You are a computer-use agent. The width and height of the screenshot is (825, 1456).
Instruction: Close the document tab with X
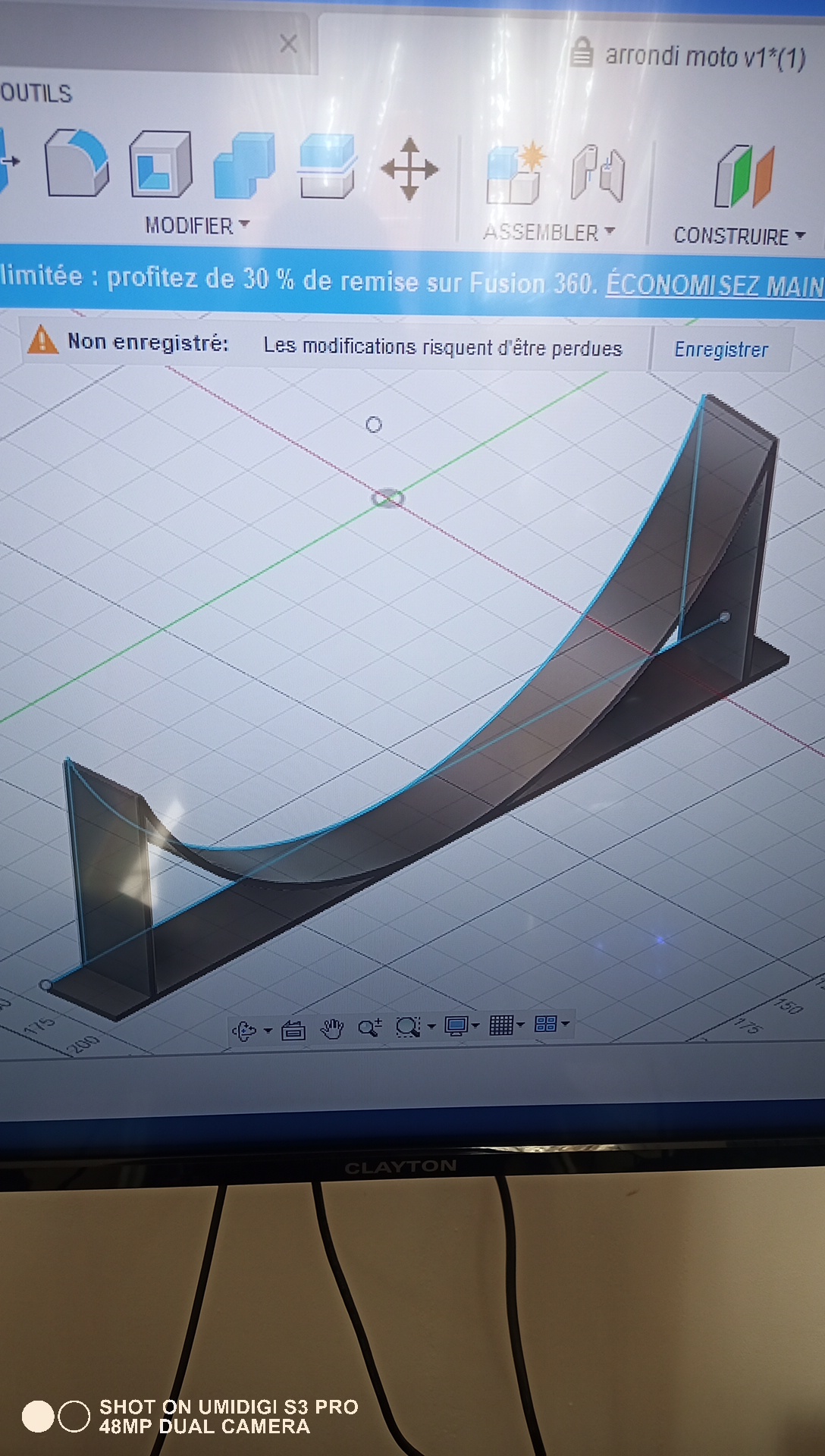[x=288, y=44]
